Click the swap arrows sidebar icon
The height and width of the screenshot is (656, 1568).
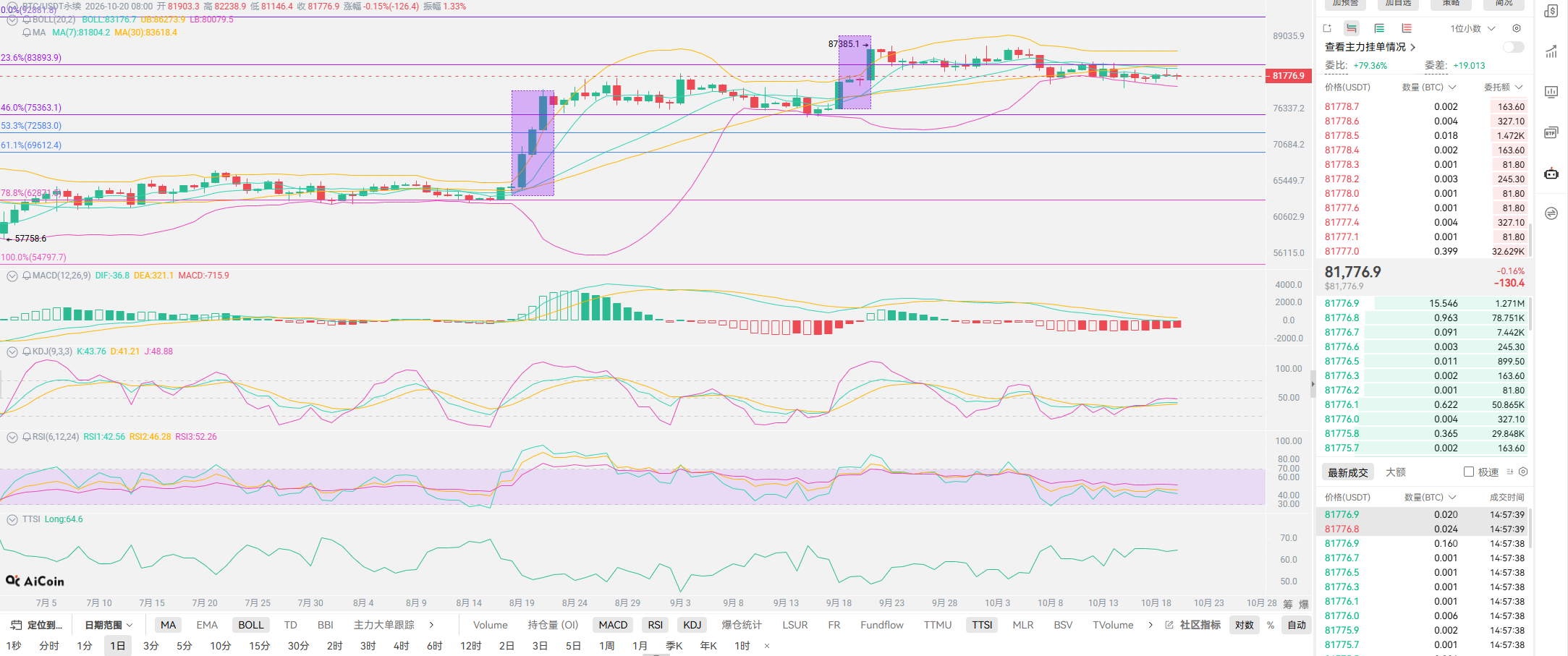coord(1551,213)
